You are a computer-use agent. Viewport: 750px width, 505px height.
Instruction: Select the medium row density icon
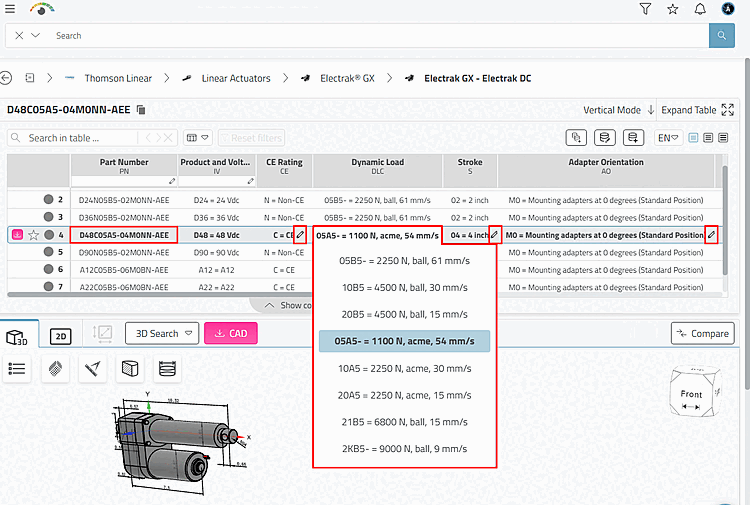click(708, 138)
